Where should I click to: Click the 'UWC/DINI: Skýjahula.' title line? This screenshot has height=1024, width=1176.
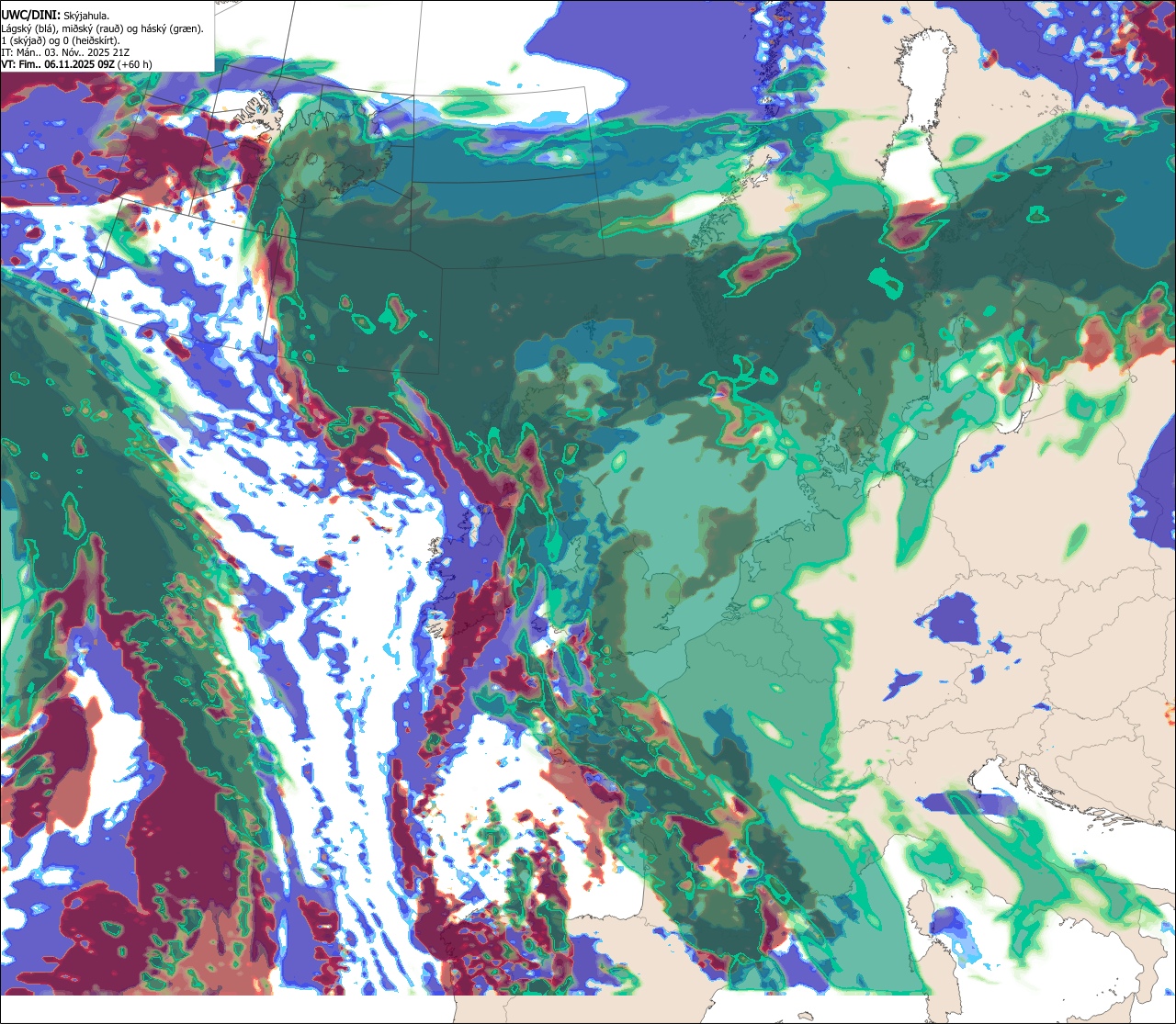[x=56, y=15]
